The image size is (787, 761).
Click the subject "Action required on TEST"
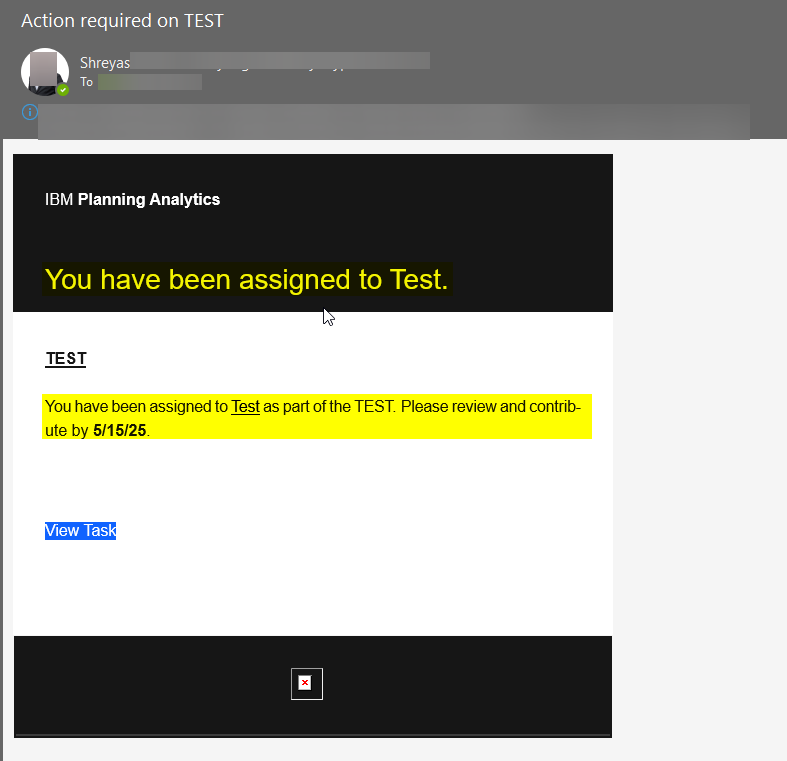coord(122,21)
